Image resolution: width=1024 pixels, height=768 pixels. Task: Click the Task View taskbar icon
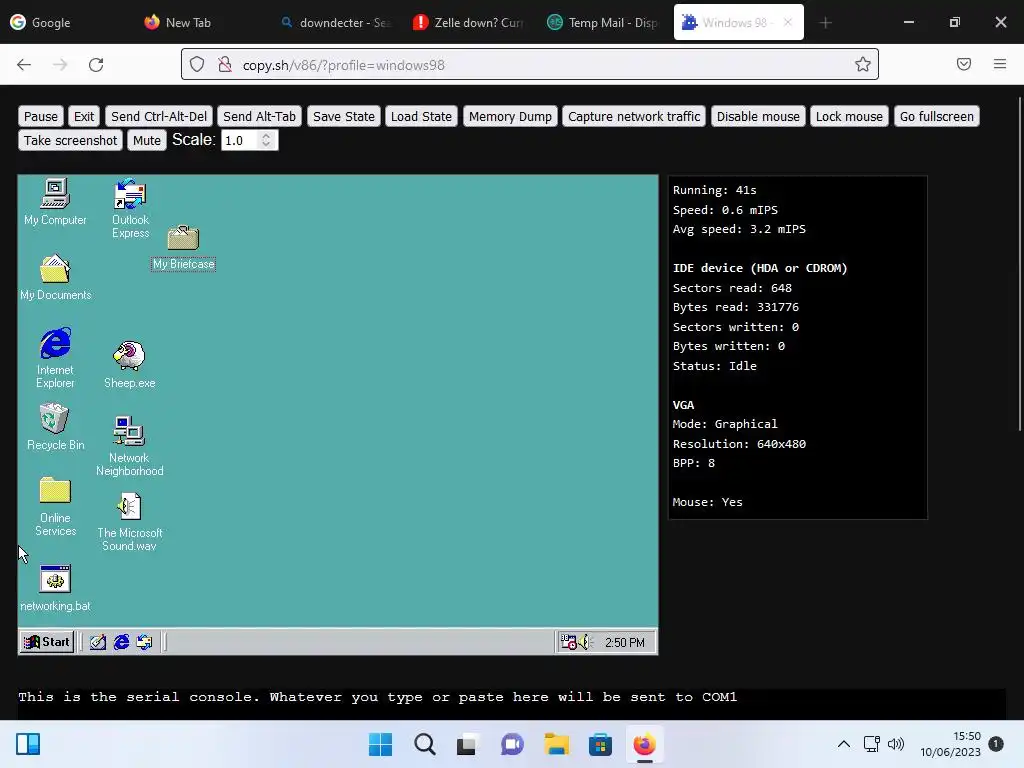[468, 744]
